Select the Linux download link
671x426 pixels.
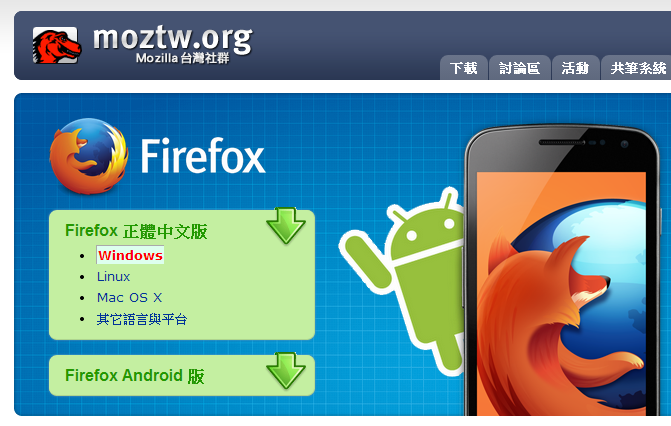pos(113,277)
